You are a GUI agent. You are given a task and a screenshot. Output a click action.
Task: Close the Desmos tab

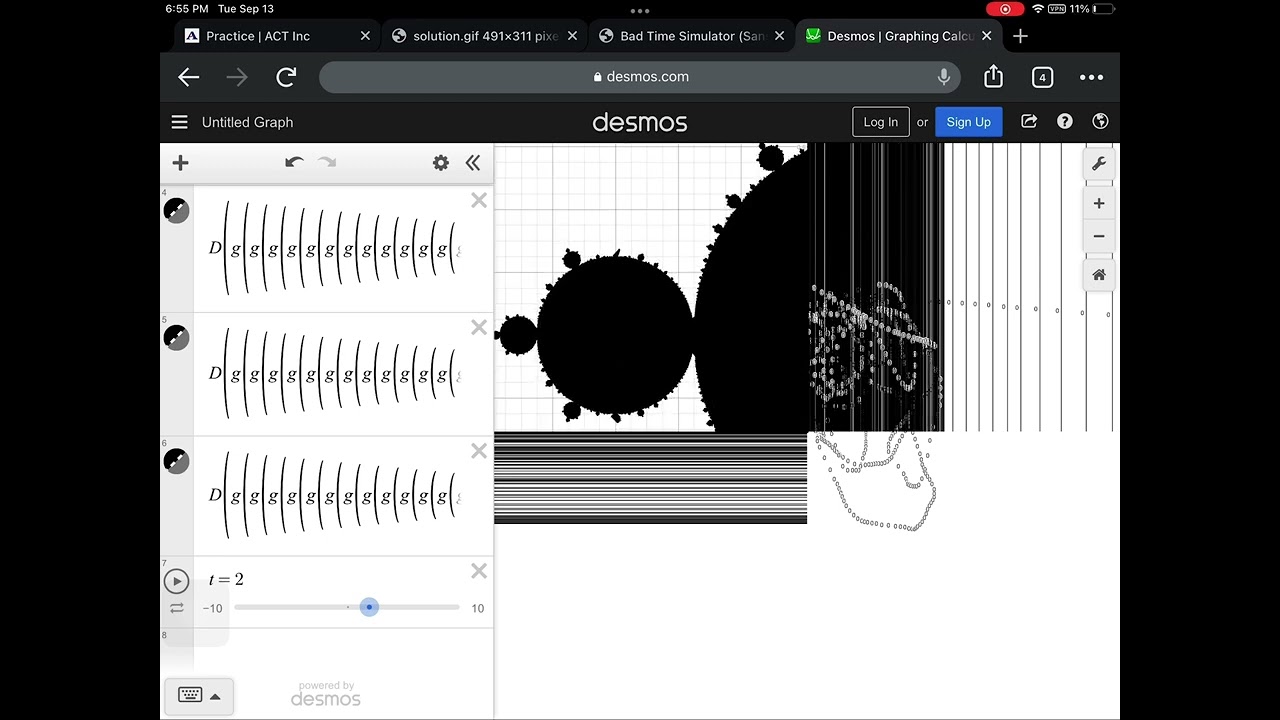tap(986, 36)
